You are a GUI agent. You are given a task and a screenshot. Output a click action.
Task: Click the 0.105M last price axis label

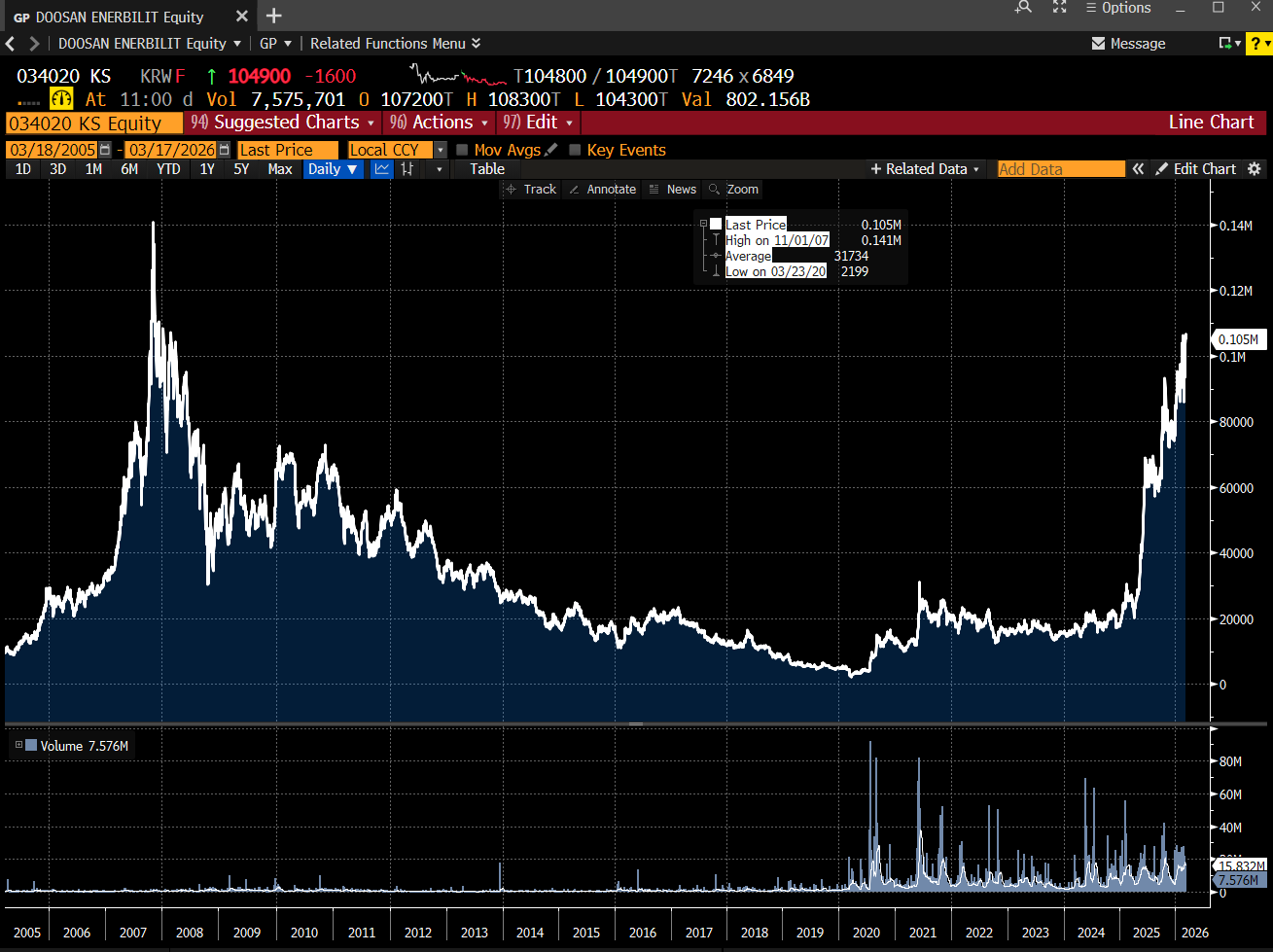pyautogui.click(x=1238, y=339)
